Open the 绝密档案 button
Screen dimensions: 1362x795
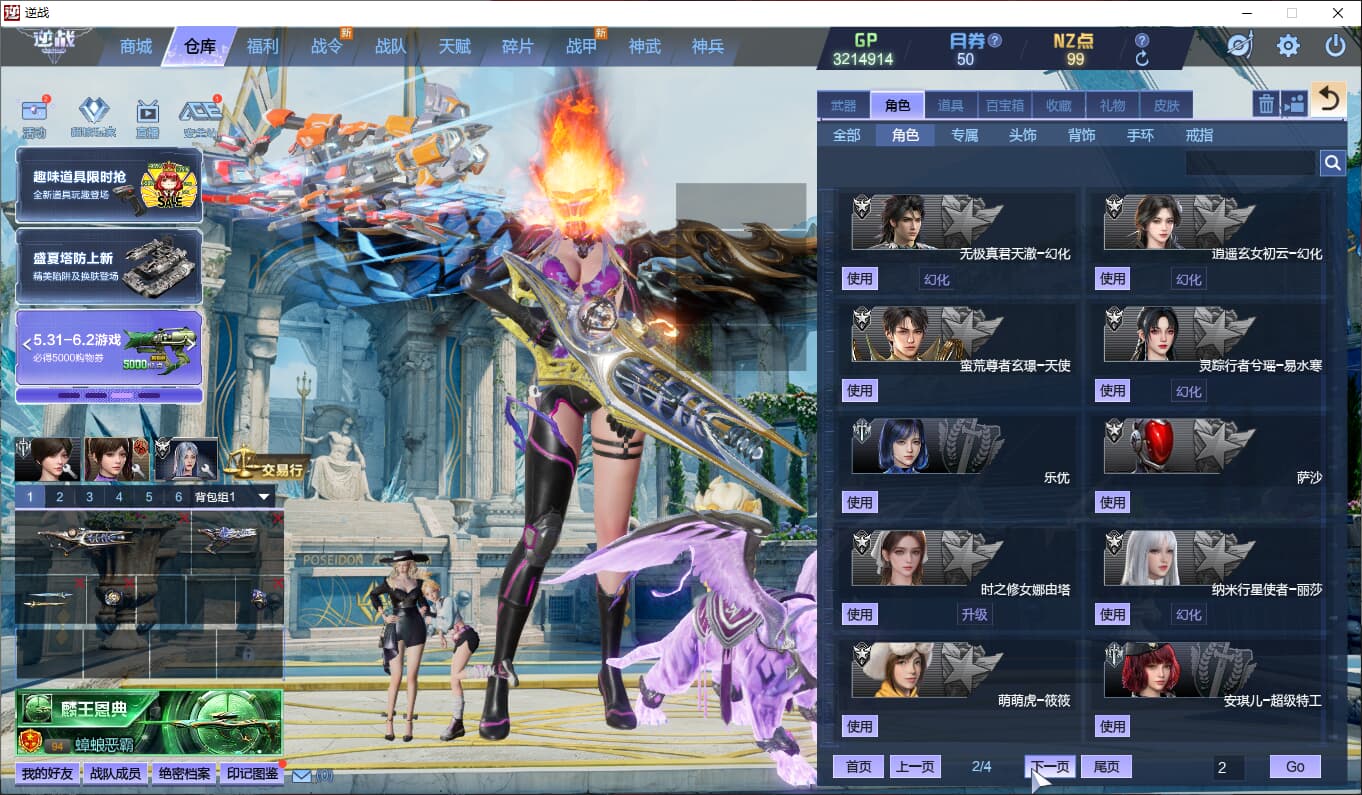click(184, 773)
